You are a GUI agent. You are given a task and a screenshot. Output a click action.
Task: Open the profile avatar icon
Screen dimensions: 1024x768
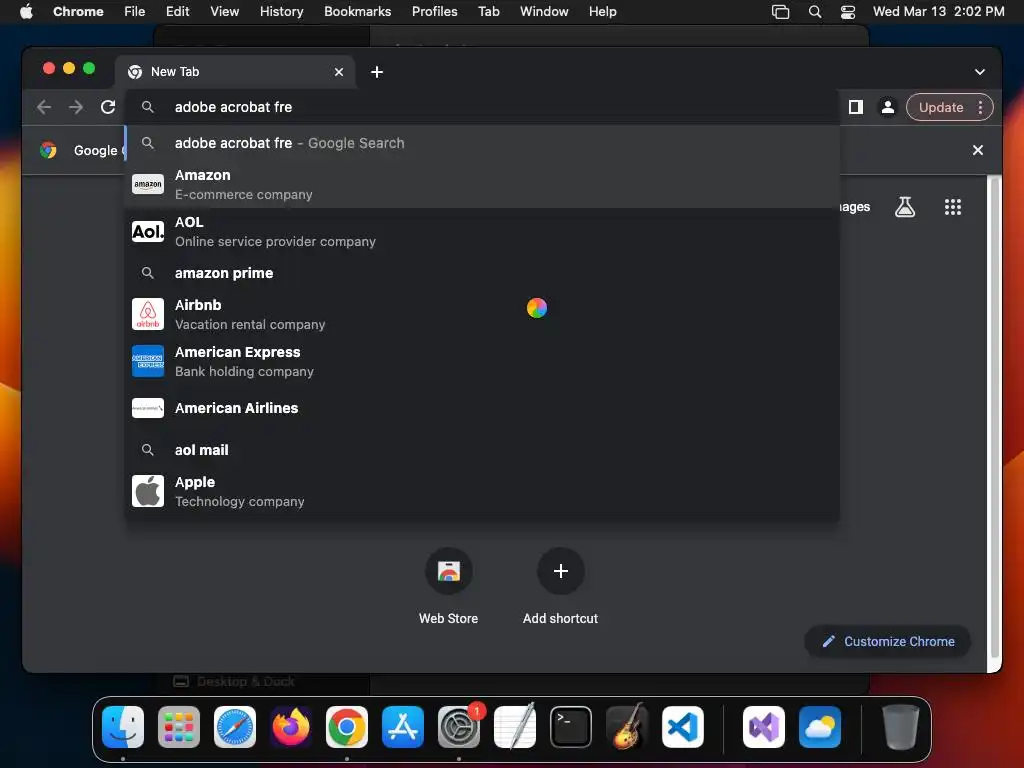[x=888, y=107]
